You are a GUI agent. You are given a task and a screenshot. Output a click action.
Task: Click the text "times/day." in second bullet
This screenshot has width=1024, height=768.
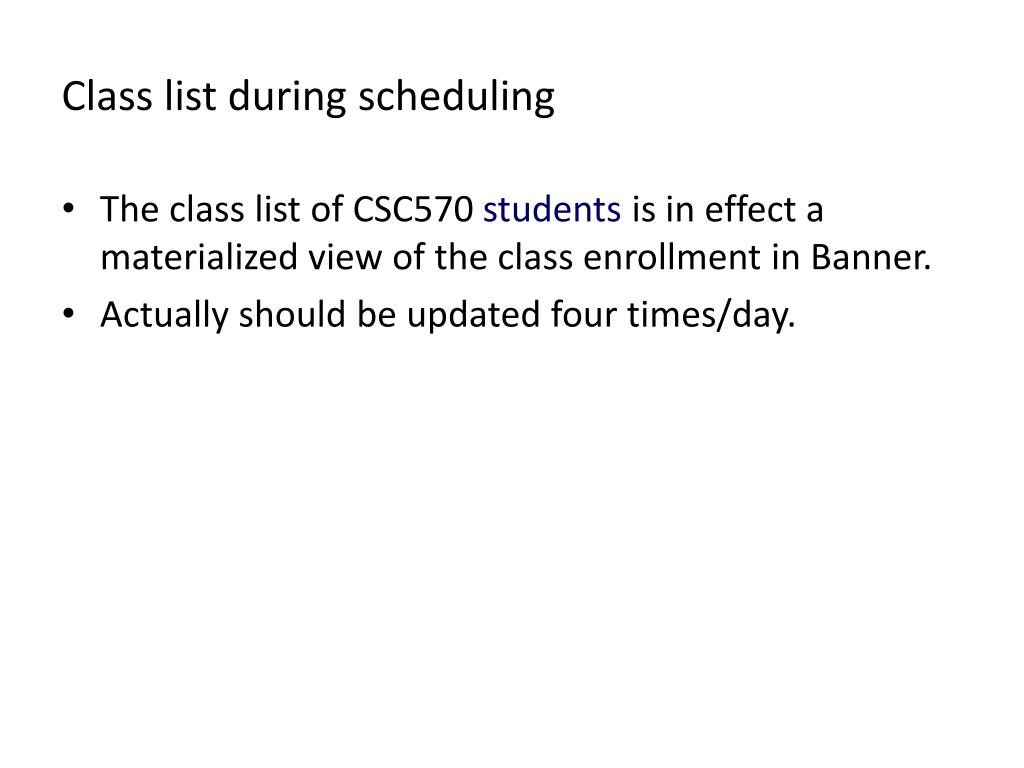tap(711, 315)
